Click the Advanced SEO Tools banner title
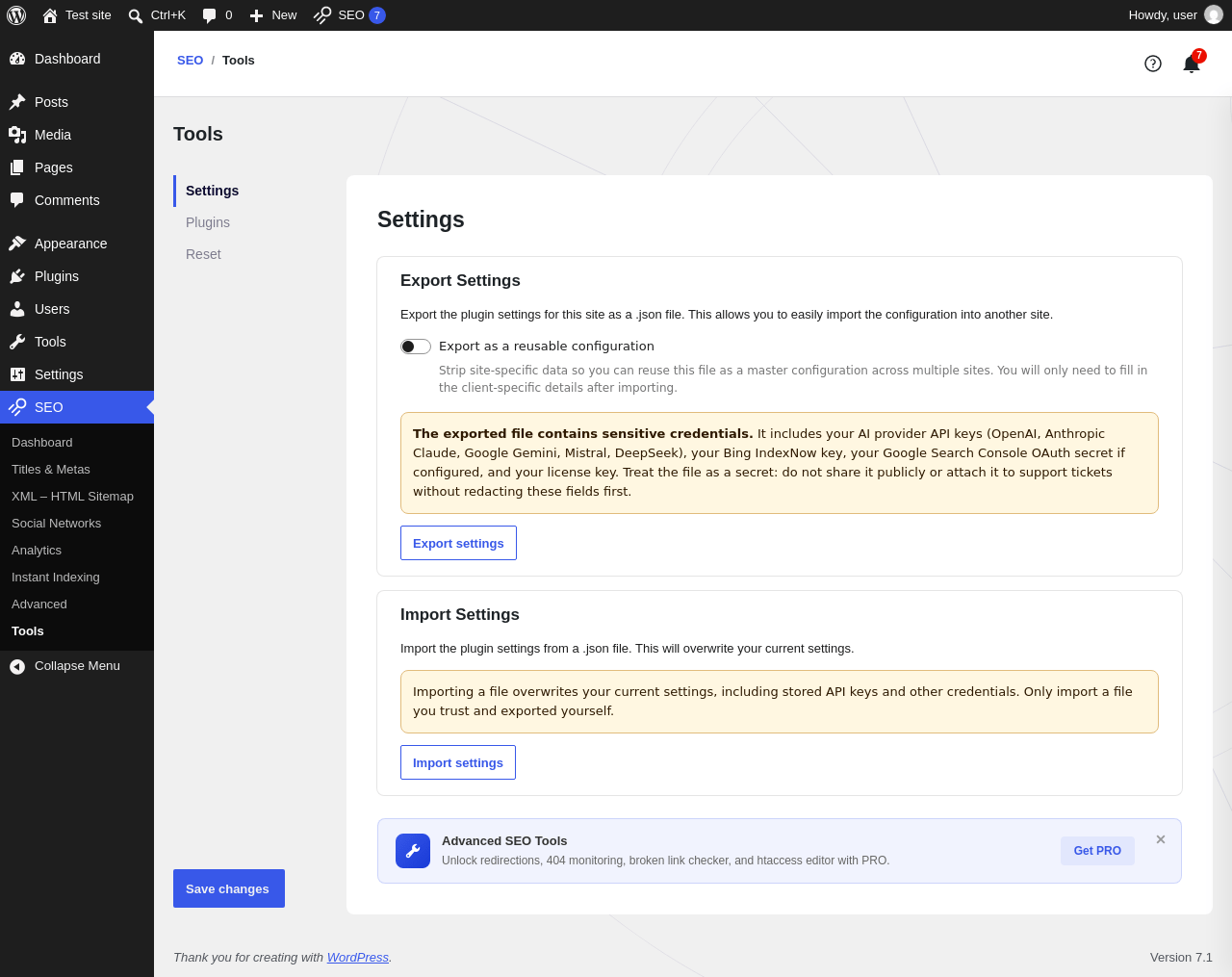Screen dimensions: 1232x977 click(x=504, y=841)
